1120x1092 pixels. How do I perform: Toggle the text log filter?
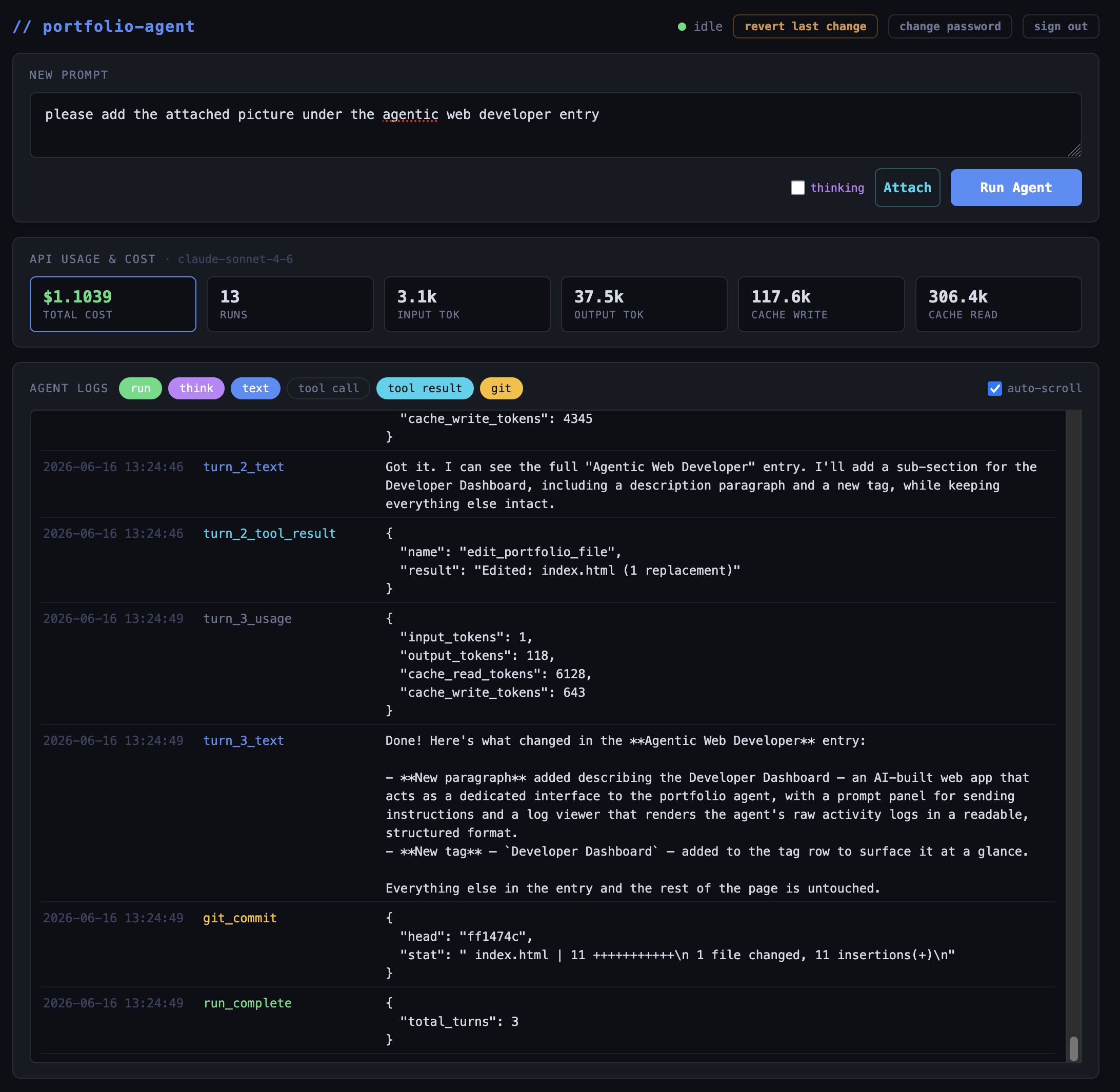point(255,388)
